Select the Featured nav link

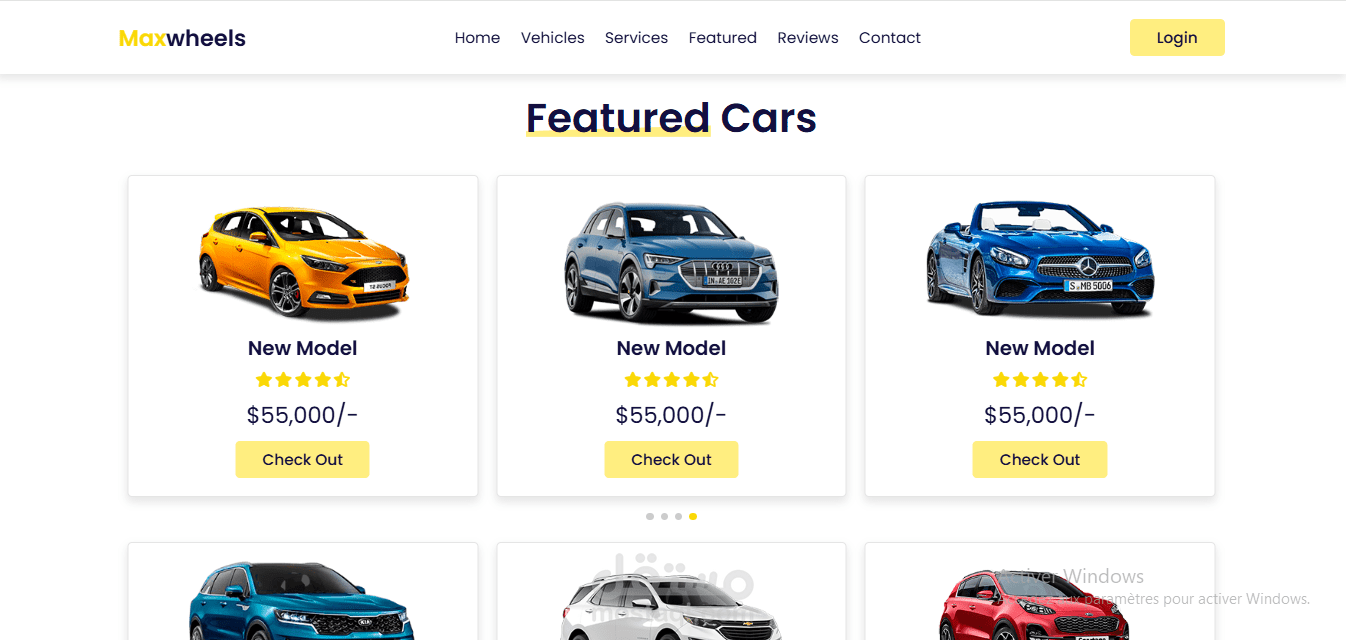tap(722, 38)
